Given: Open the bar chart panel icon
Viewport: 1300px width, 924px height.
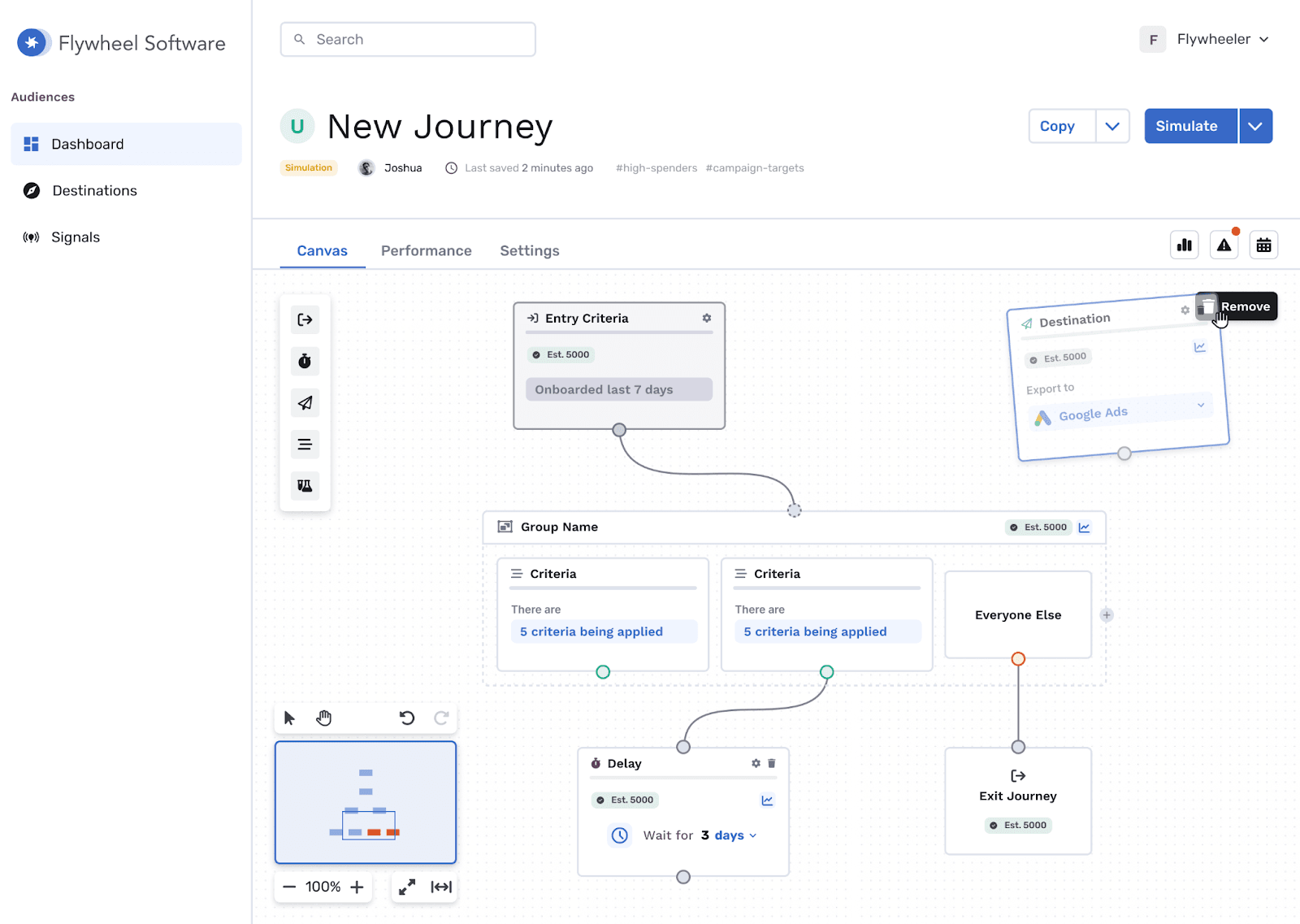Looking at the screenshot, I should [x=1185, y=245].
